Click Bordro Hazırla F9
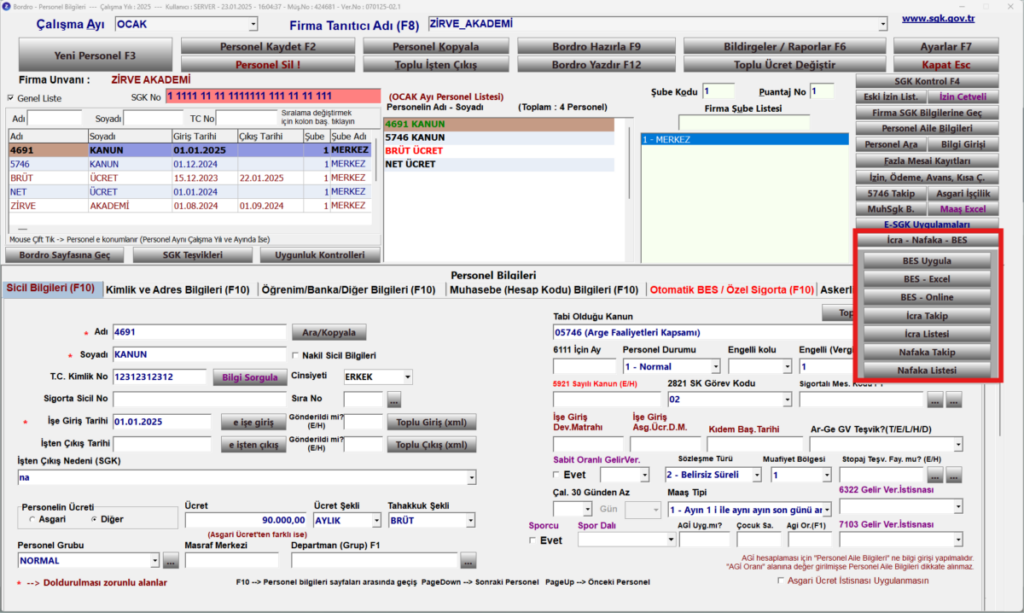Image resolution: width=1024 pixels, height=613 pixels. [x=596, y=46]
